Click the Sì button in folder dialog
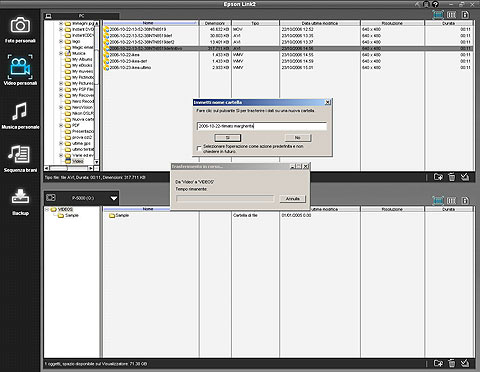 [x=228, y=138]
